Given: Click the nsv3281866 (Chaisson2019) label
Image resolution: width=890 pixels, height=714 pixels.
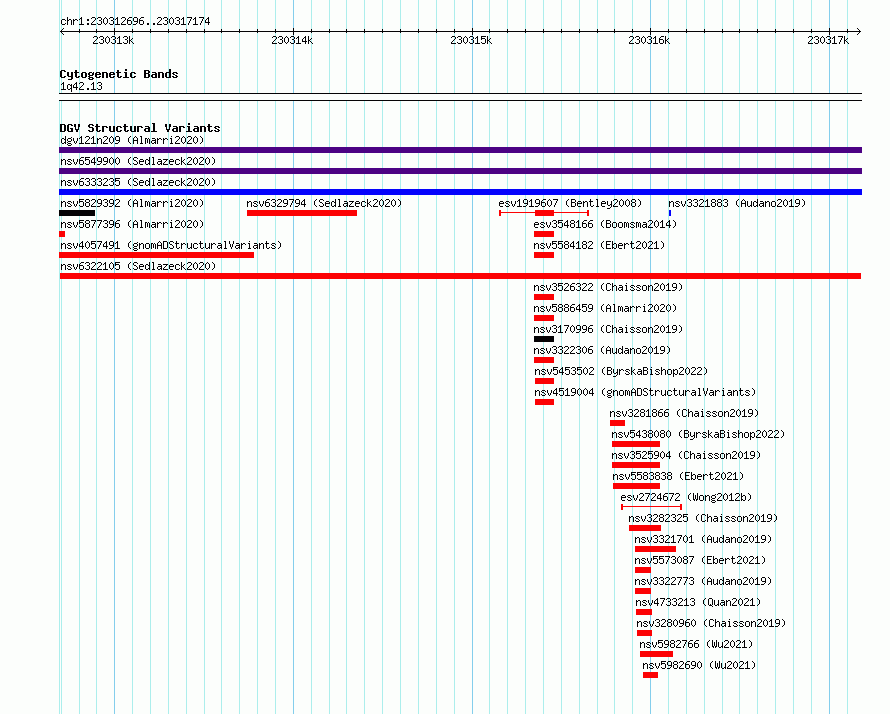Looking at the screenshot, I should pyautogui.click(x=684, y=413).
